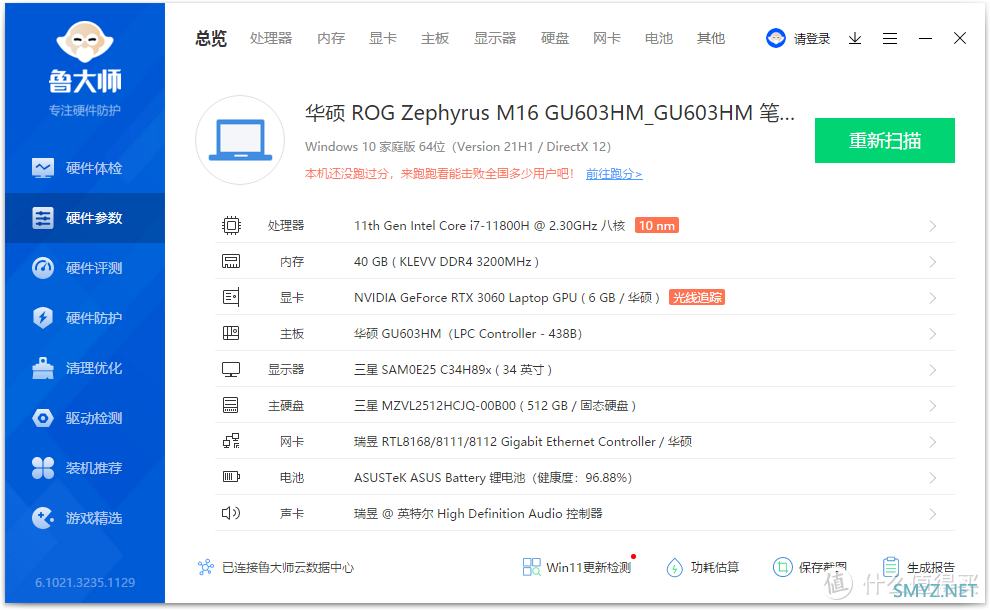Click 请登录 login text
Viewport: 990px width, 610px height.
pyautogui.click(x=812, y=39)
